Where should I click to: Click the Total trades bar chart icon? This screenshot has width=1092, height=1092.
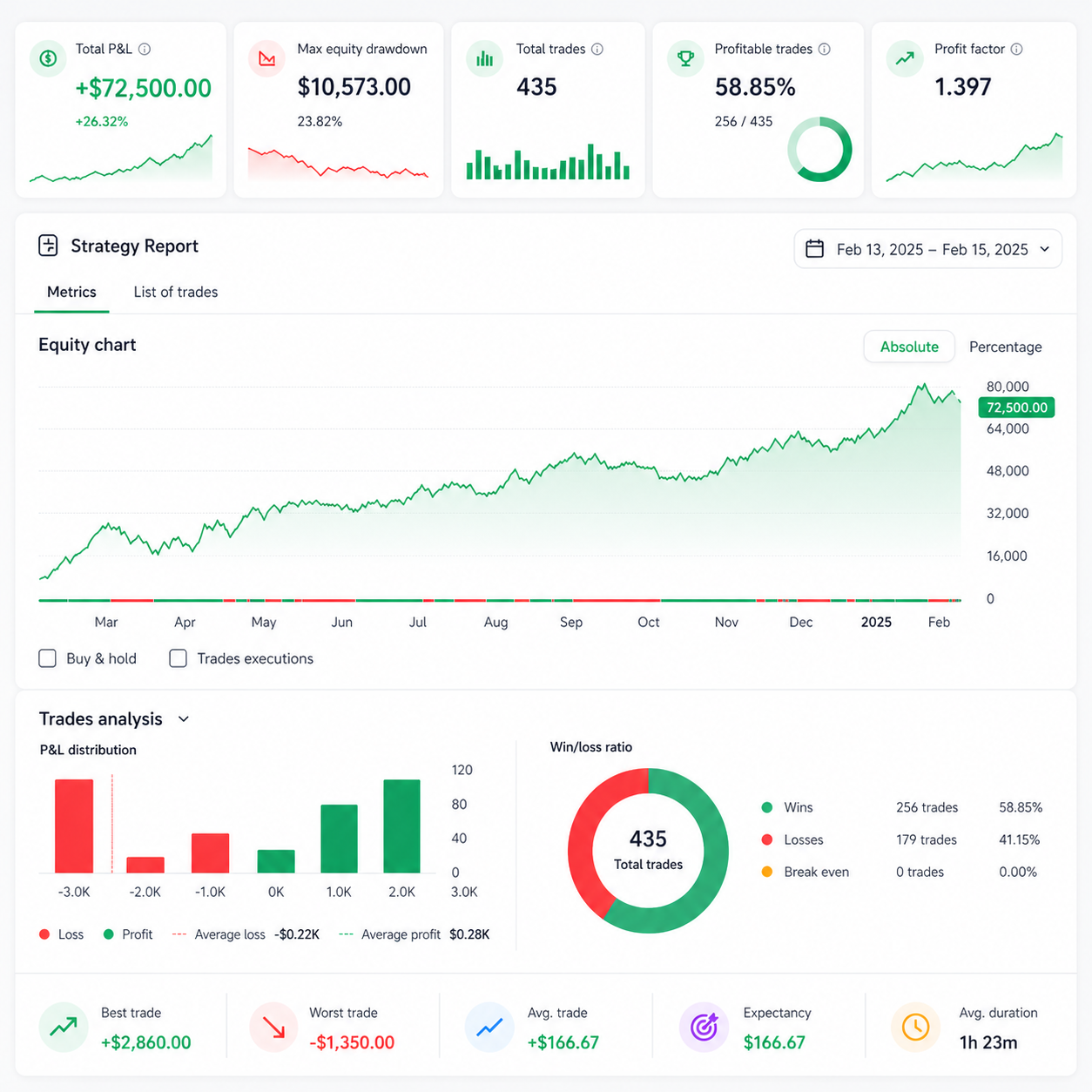point(485,58)
